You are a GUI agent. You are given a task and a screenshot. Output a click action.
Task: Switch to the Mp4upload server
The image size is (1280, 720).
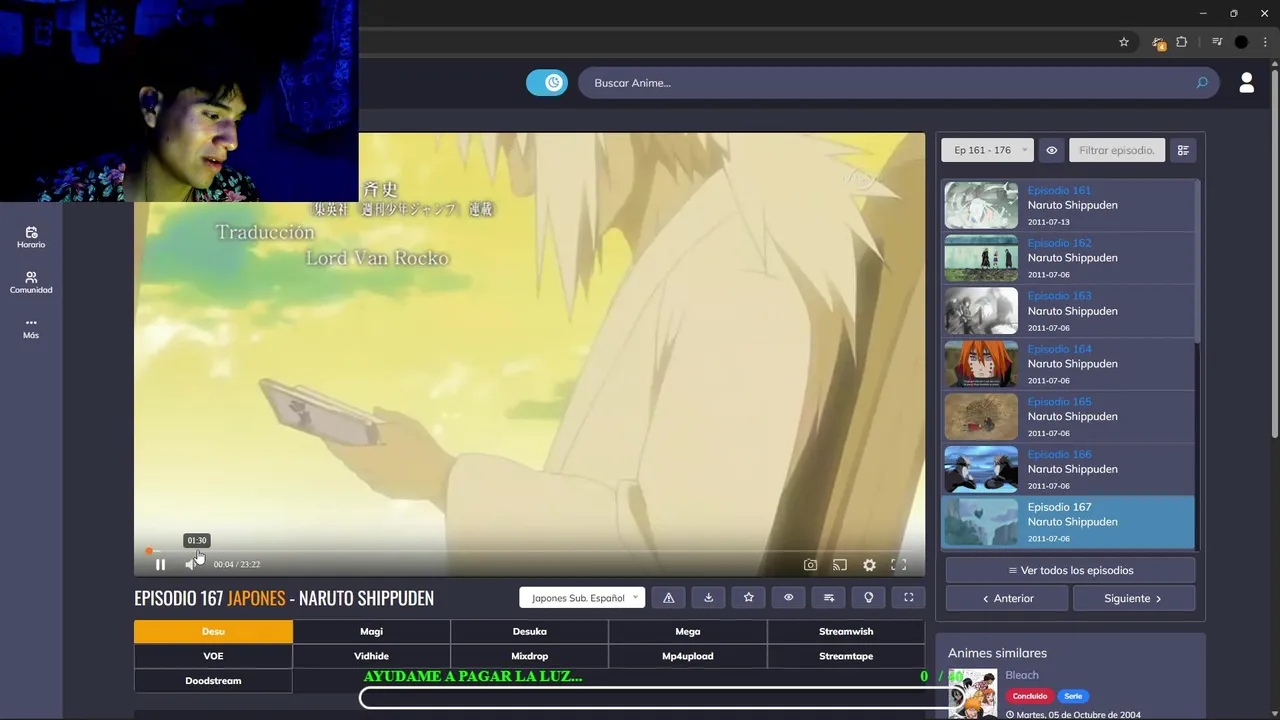coord(688,656)
